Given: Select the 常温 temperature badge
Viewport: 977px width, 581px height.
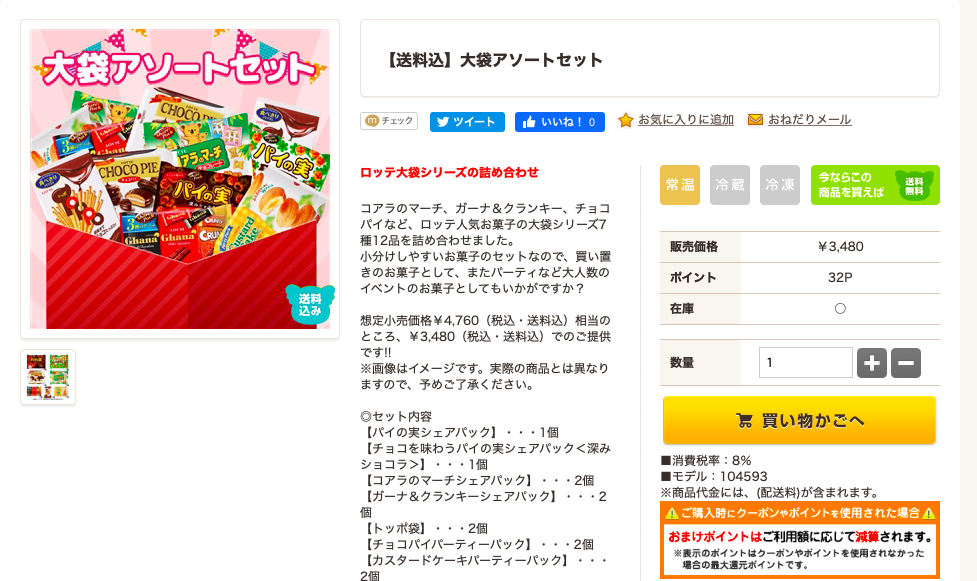Looking at the screenshot, I should coord(680,185).
